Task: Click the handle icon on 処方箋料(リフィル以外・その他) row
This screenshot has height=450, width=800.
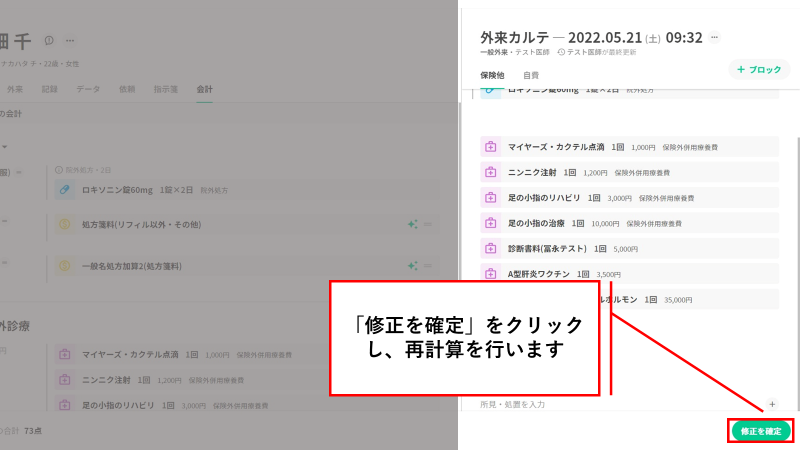Action: [x=428, y=224]
